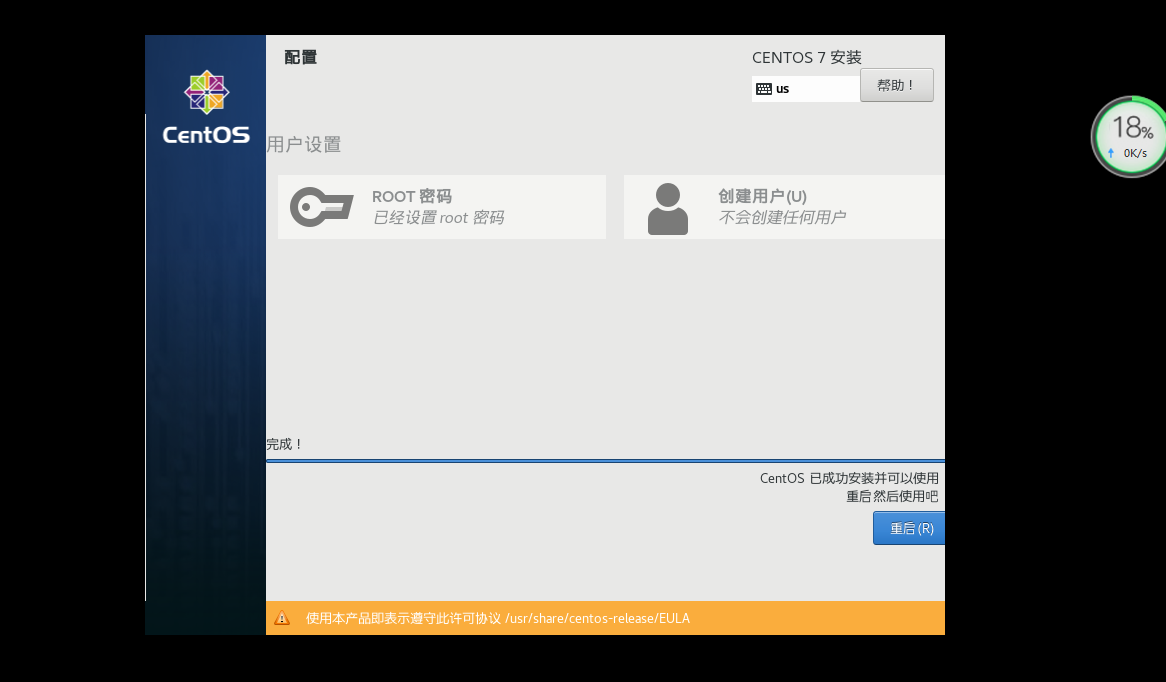
Task: Click the keyboard layout icon
Action: [764, 89]
